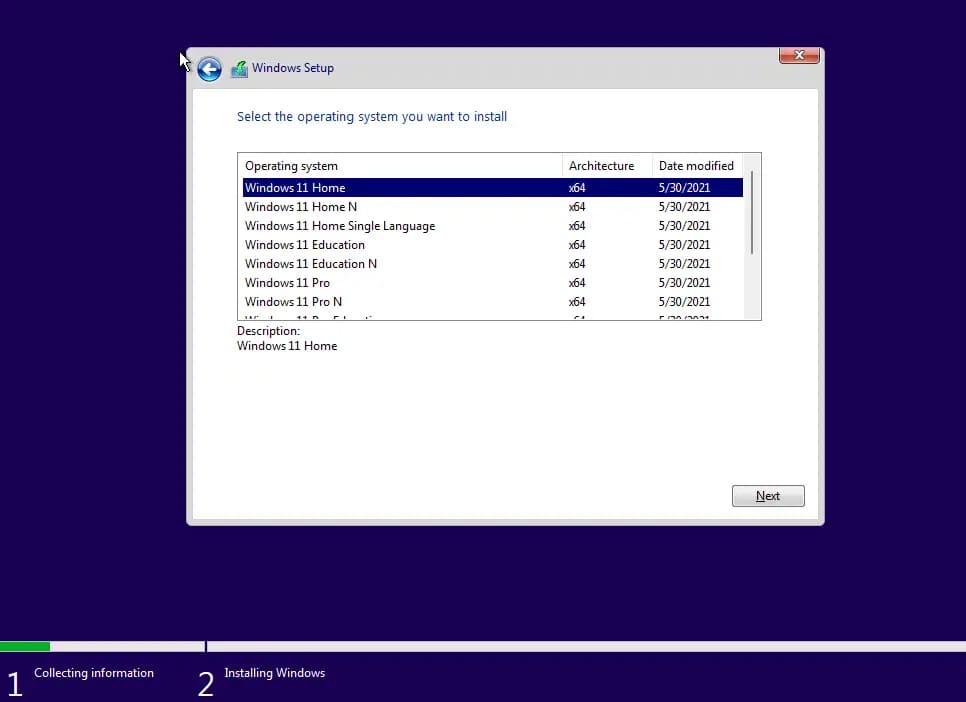This screenshot has height=702, width=966.
Task: Click the Date modified column header
Action: 696,166
